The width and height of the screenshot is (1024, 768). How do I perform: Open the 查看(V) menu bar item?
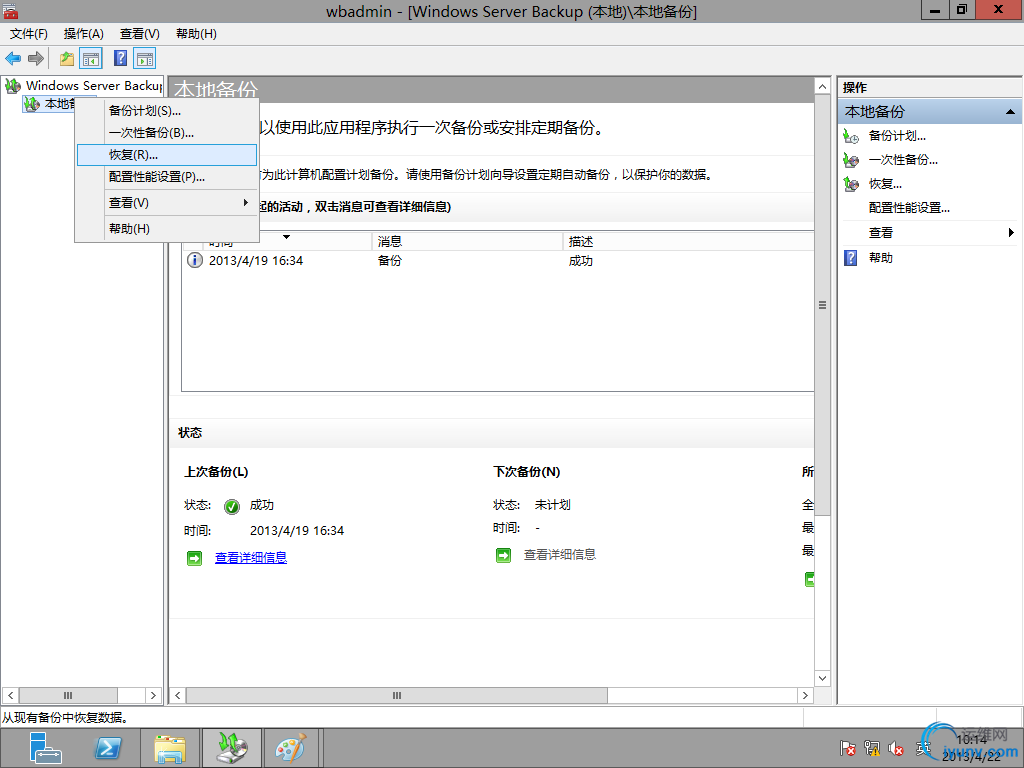pos(140,33)
